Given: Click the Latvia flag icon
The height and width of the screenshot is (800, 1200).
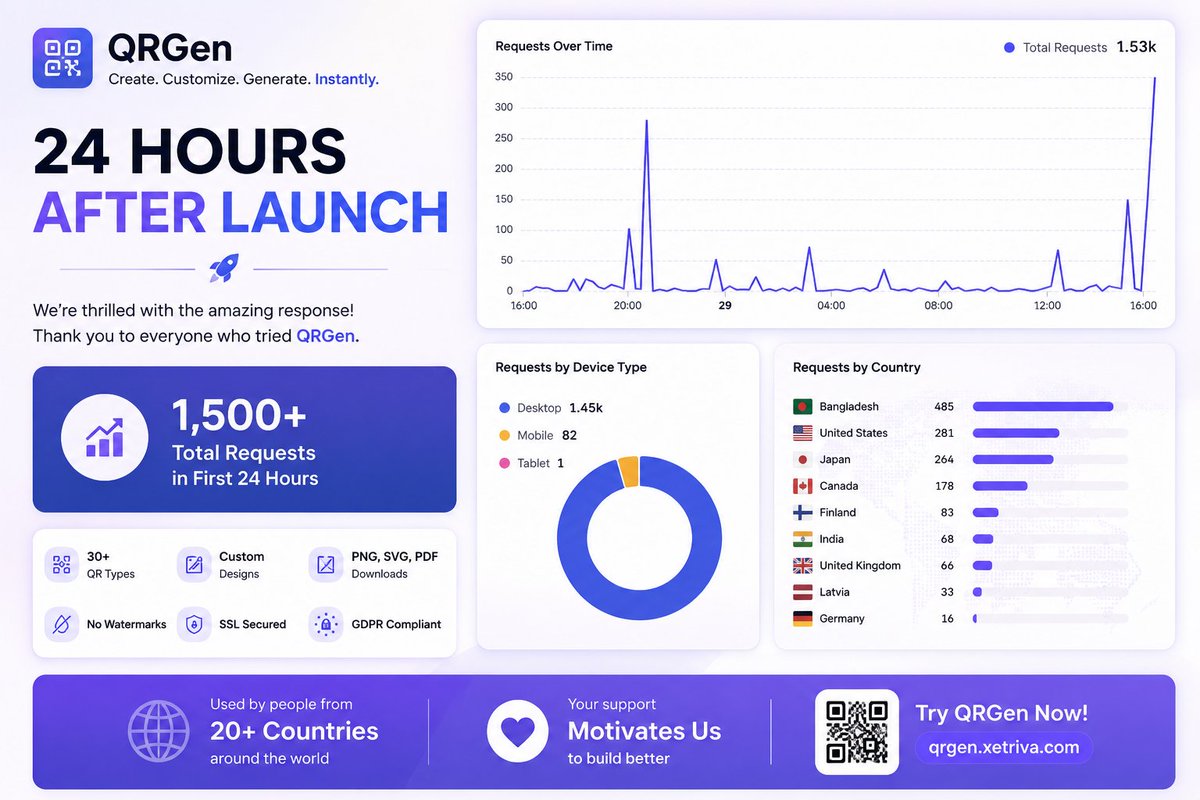Looking at the screenshot, I should coord(803,592).
